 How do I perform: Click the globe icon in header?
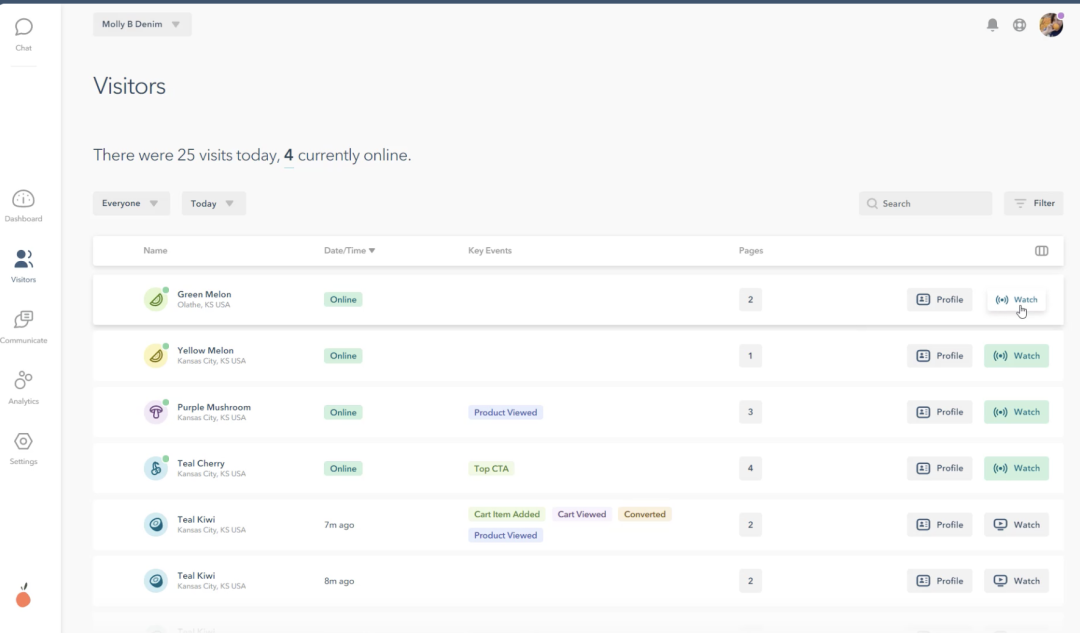1019,25
